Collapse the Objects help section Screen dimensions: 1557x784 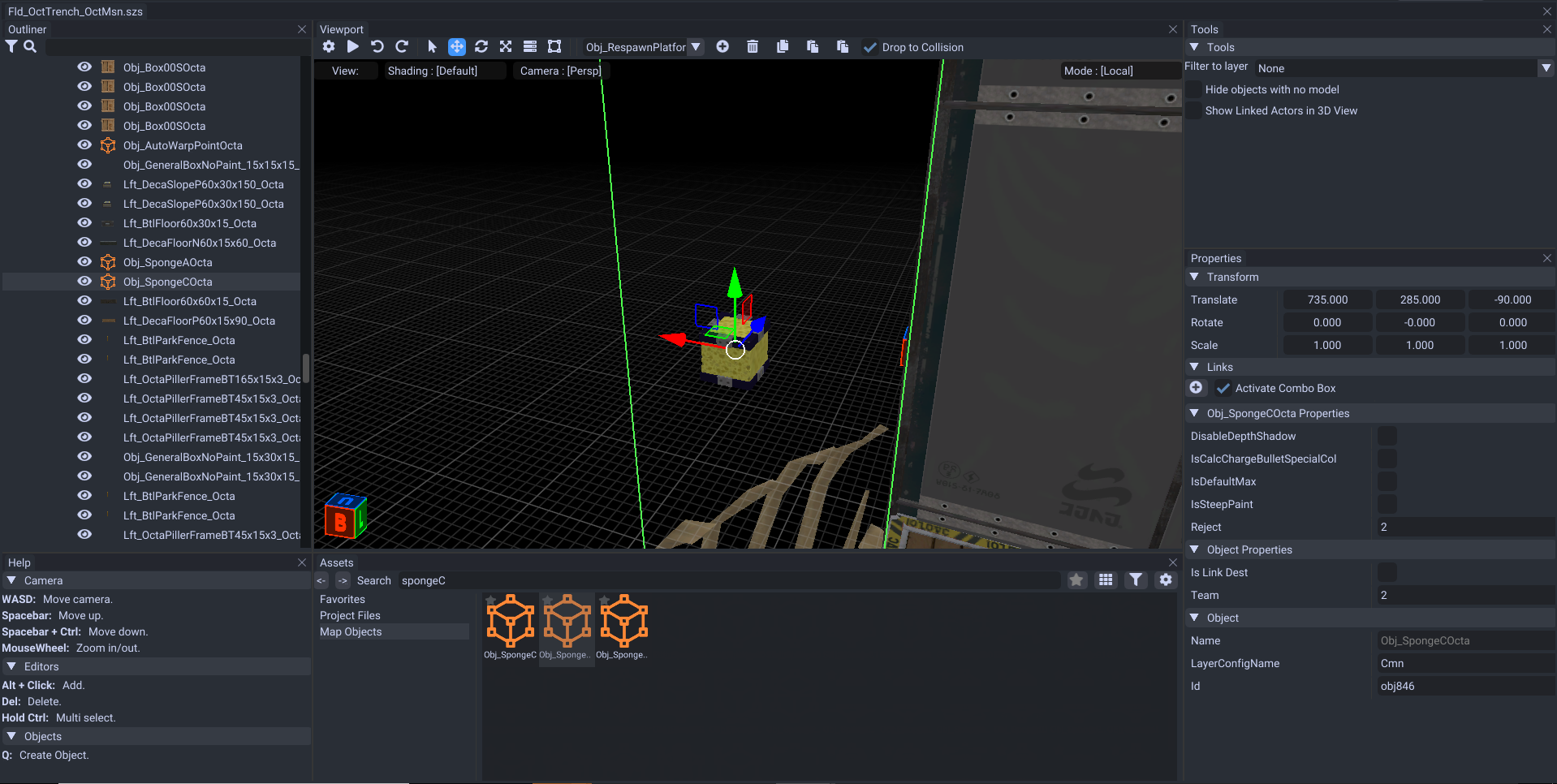[x=11, y=736]
